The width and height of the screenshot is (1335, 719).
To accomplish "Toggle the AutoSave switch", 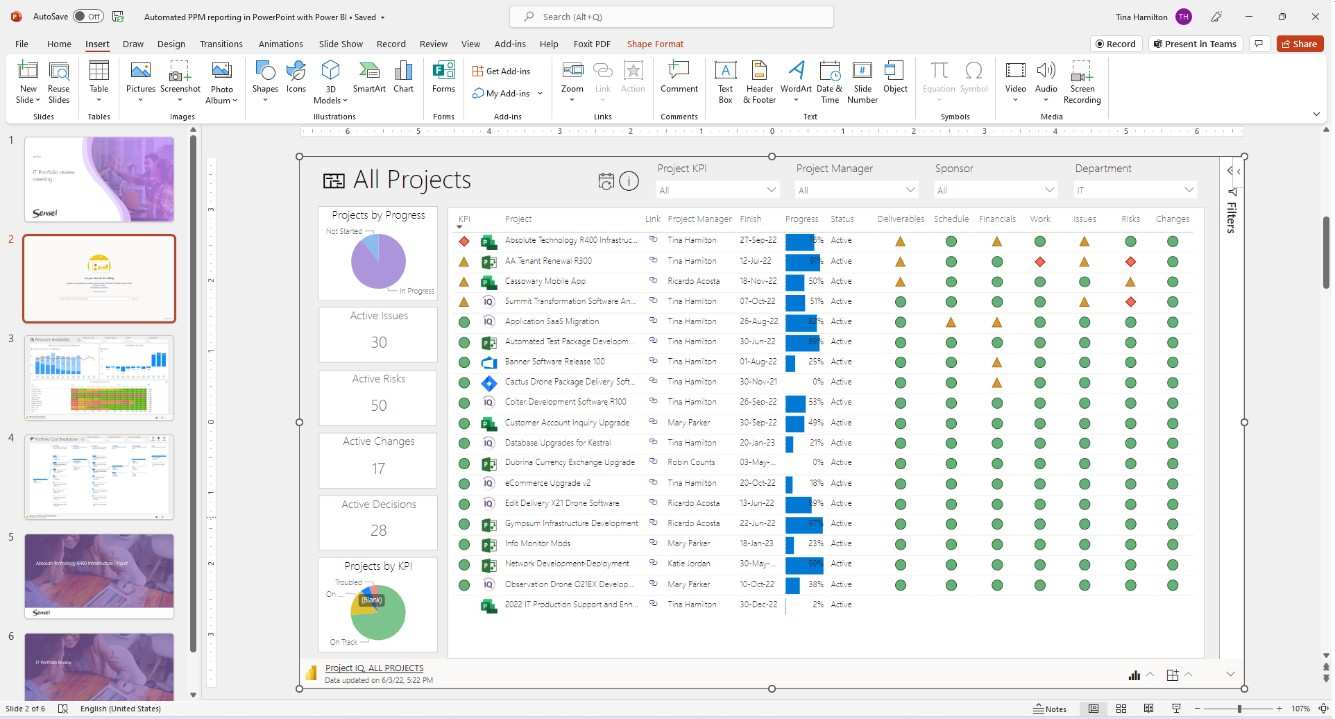I will 87,17.
